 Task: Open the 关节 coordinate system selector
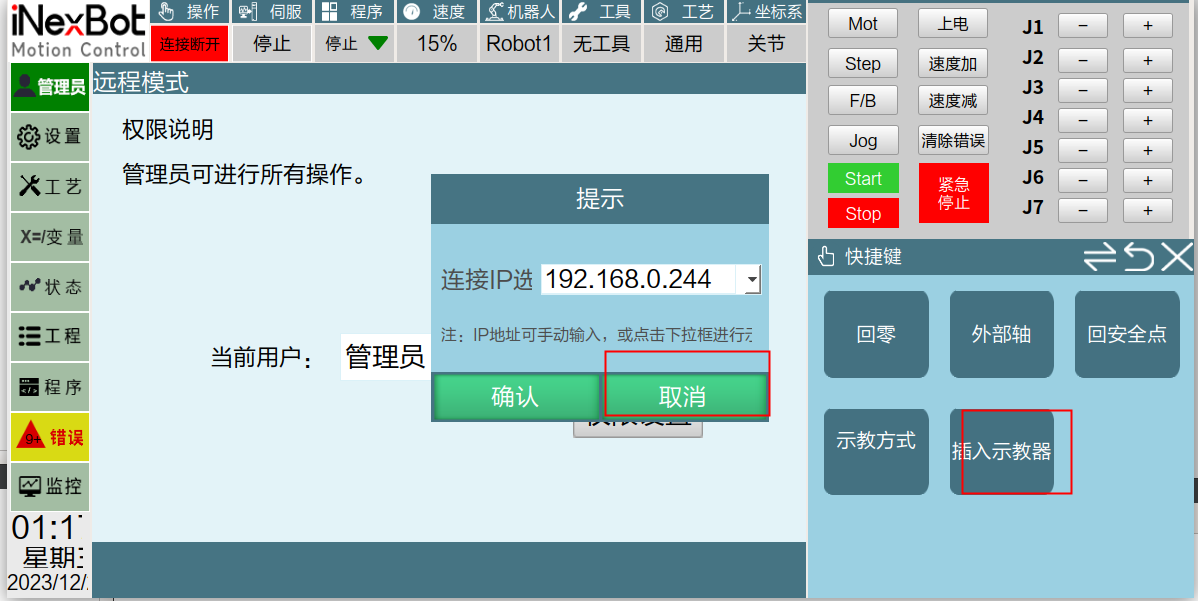(766, 43)
